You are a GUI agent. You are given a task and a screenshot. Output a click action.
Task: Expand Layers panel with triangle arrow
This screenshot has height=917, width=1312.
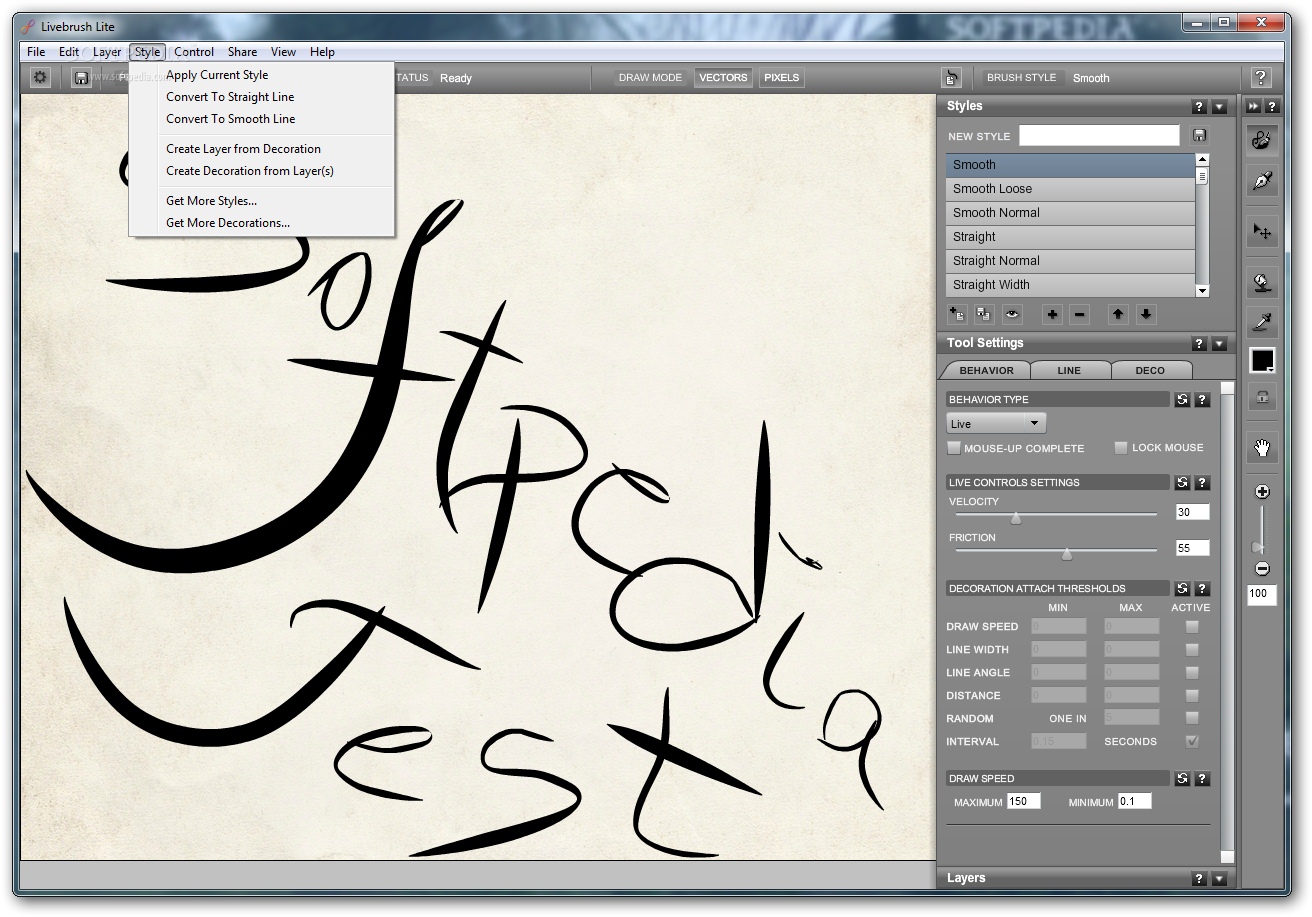click(1219, 879)
